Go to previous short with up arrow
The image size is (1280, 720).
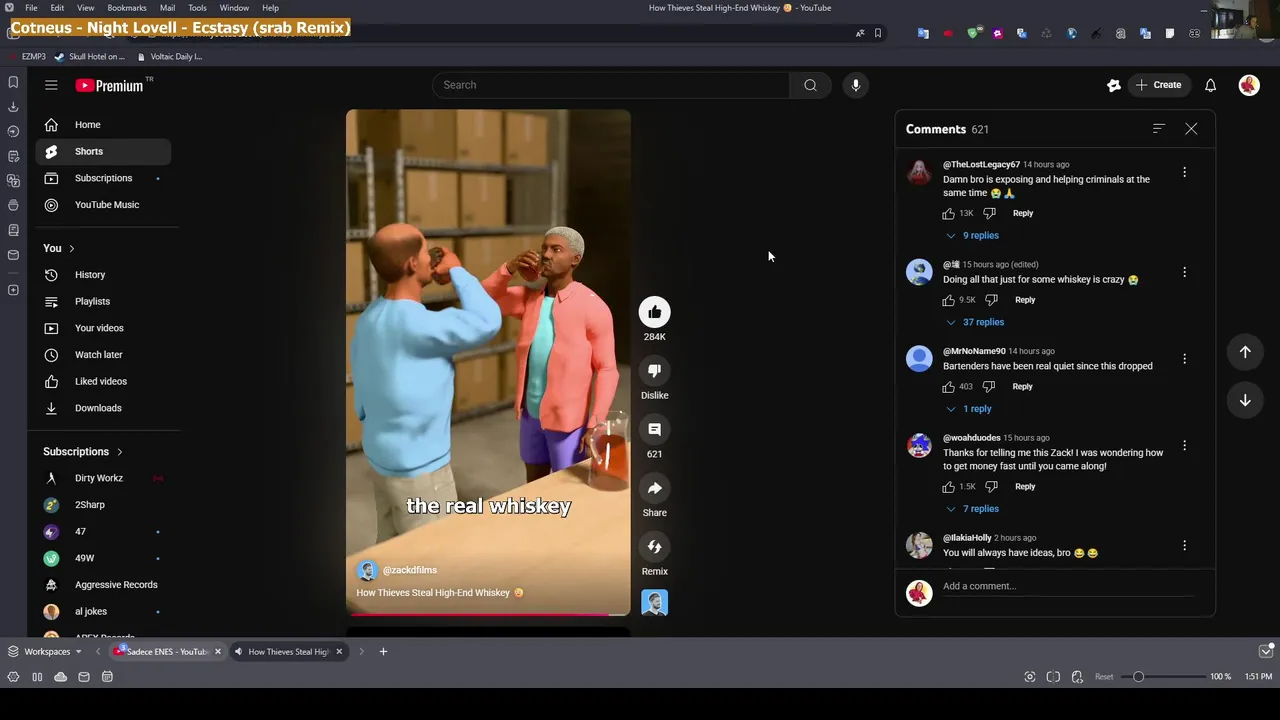point(1245,352)
